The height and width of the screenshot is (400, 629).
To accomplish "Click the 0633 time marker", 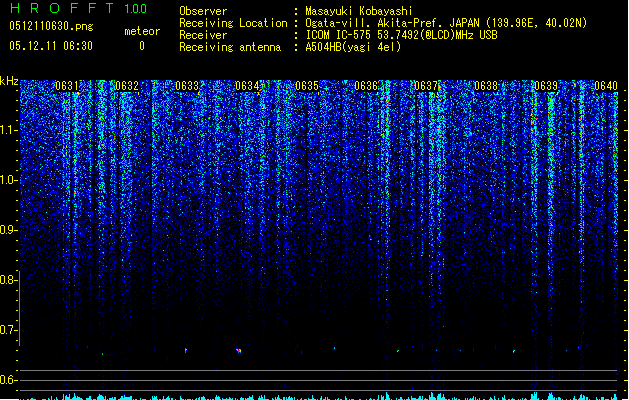I will pyautogui.click(x=187, y=86).
